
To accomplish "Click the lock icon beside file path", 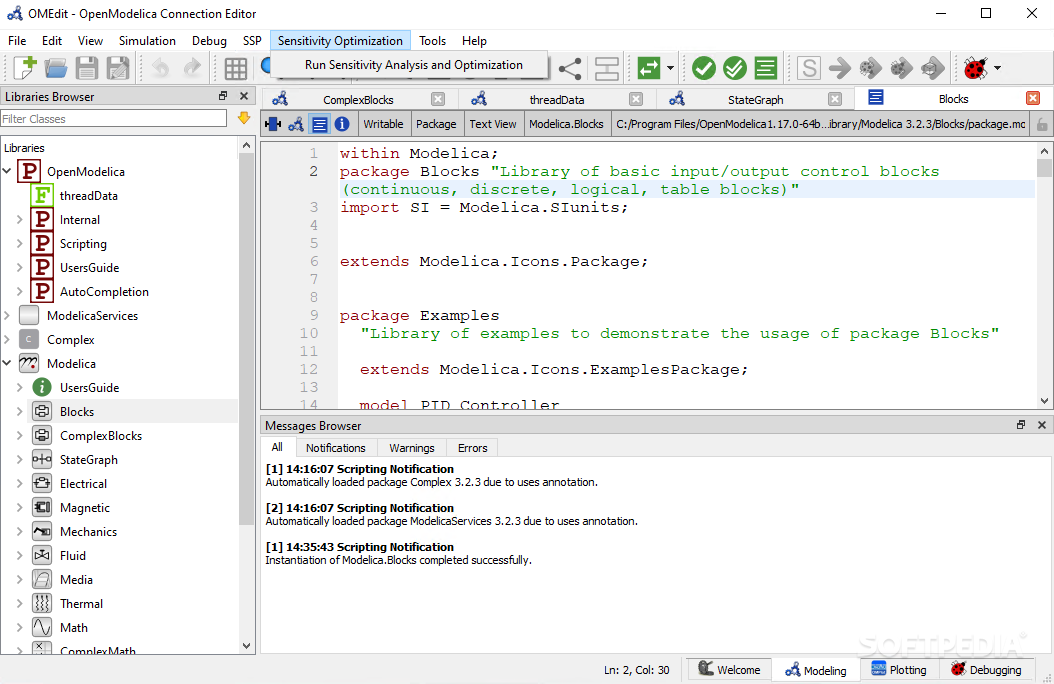I will [1042, 124].
